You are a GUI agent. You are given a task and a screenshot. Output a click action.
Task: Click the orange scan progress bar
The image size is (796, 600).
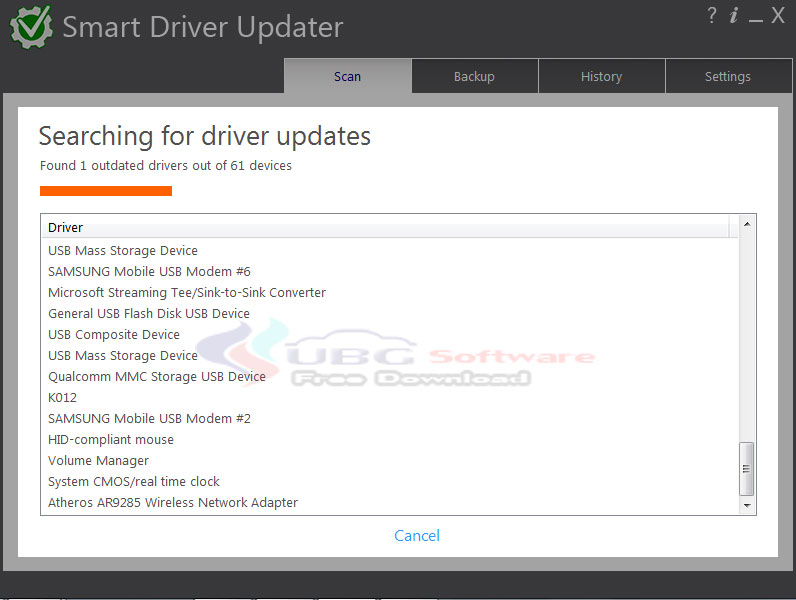(106, 191)
